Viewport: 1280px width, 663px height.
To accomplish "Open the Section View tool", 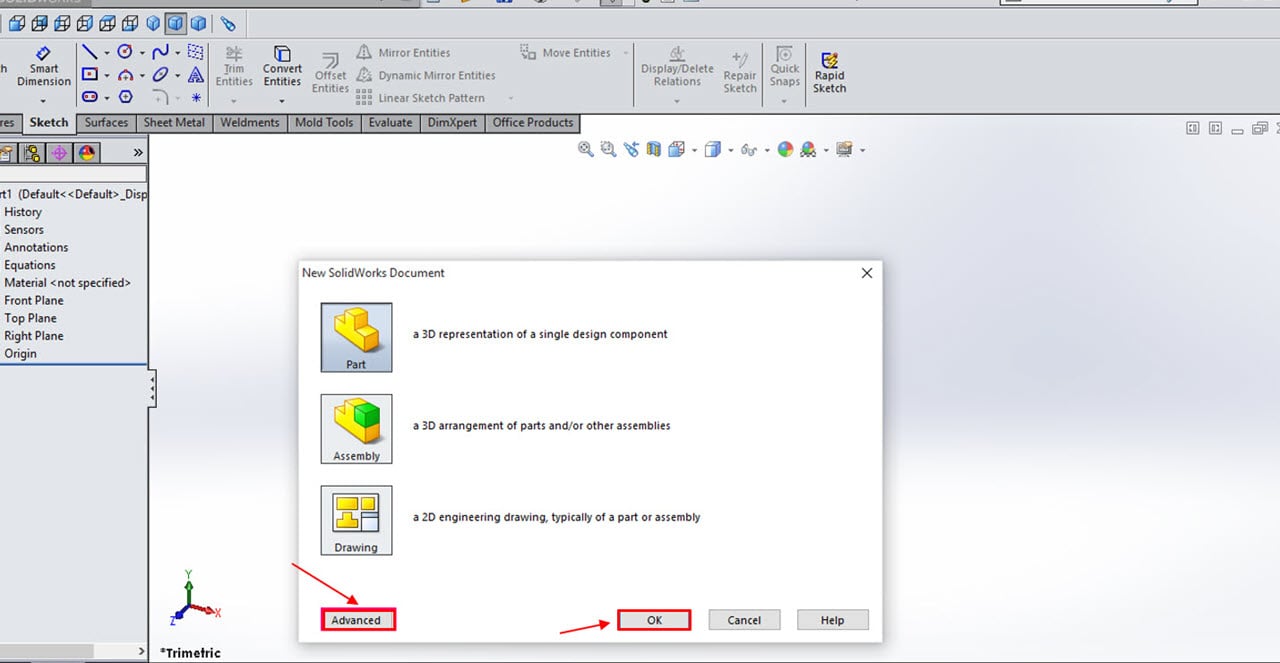I will pos(652,149).
